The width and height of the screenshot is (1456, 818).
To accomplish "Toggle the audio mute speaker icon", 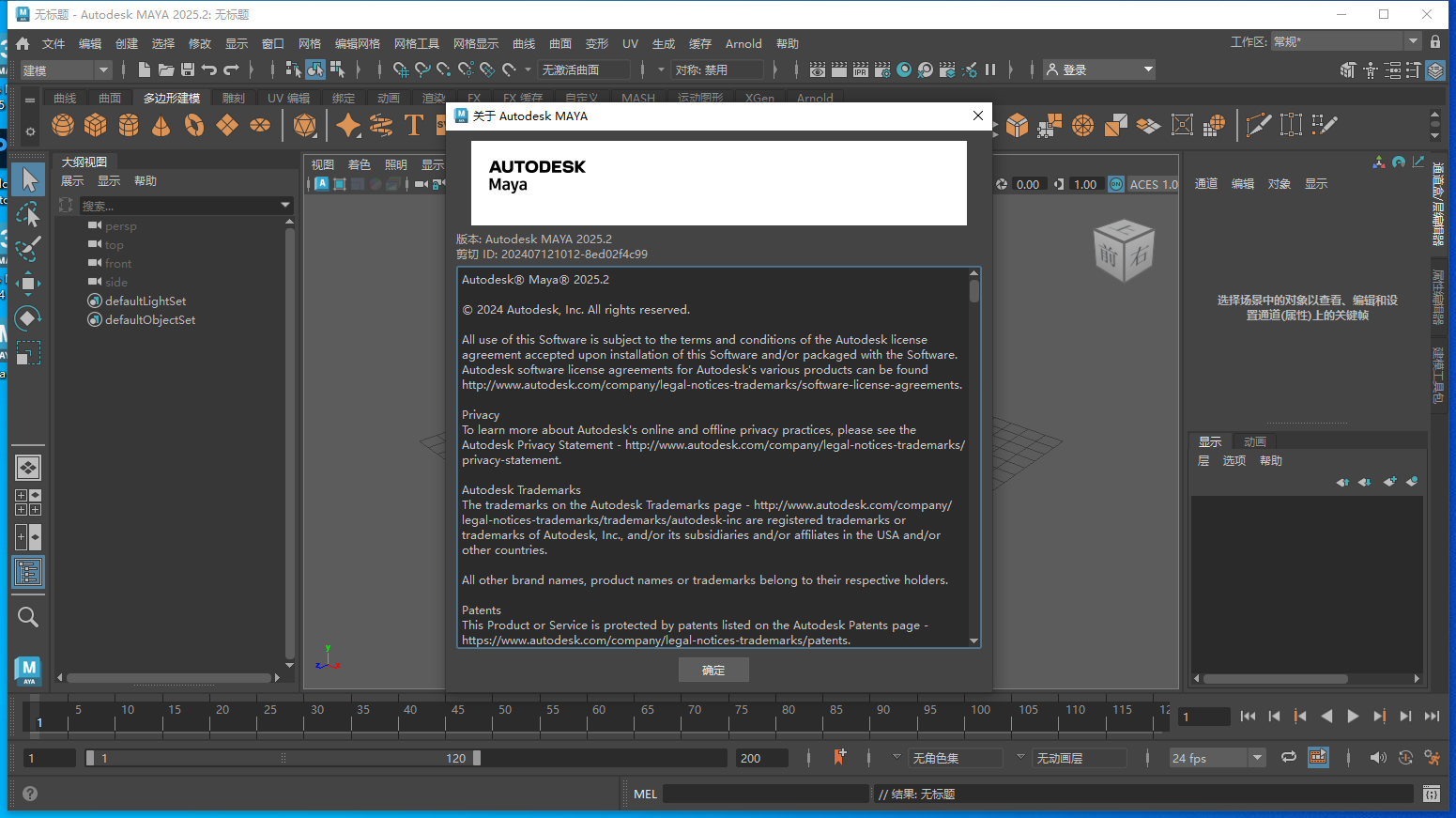I will 1377,757.
